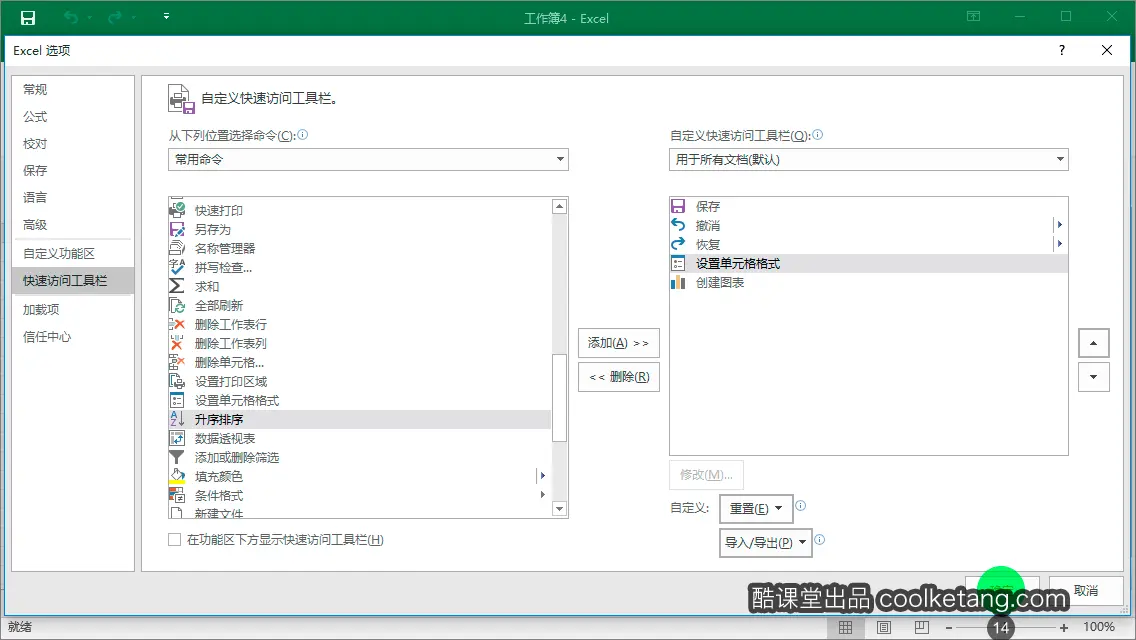This screenshot has height=640, width=1136.
Task: Switch to Page Break Preview view icon
Action: point(922,627)
